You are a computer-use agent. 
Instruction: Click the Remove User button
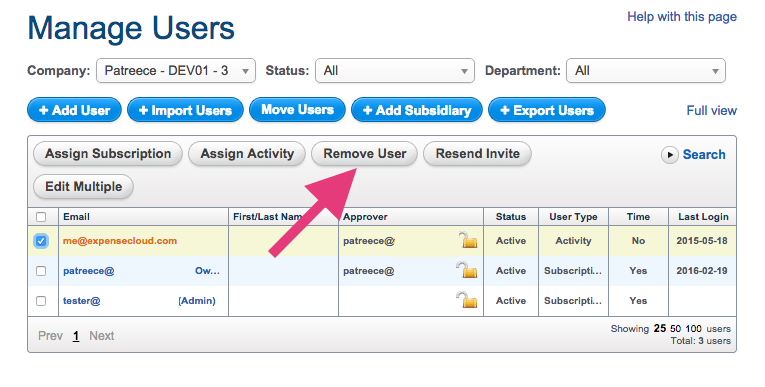click(364, 154)
